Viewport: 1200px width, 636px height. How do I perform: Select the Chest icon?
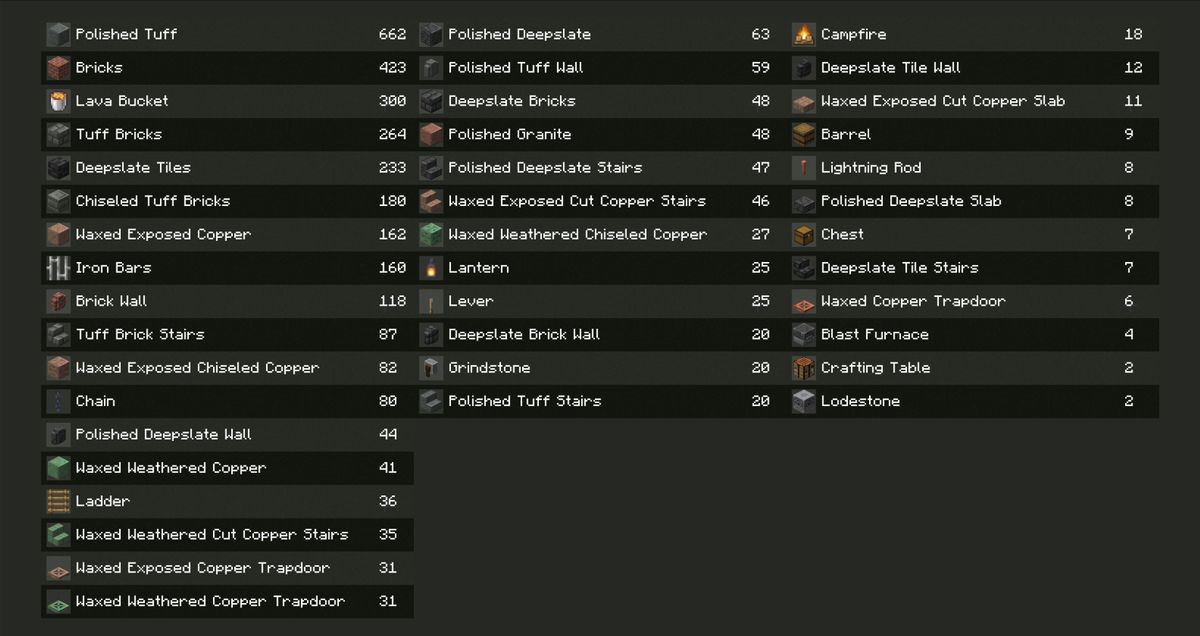804,234
